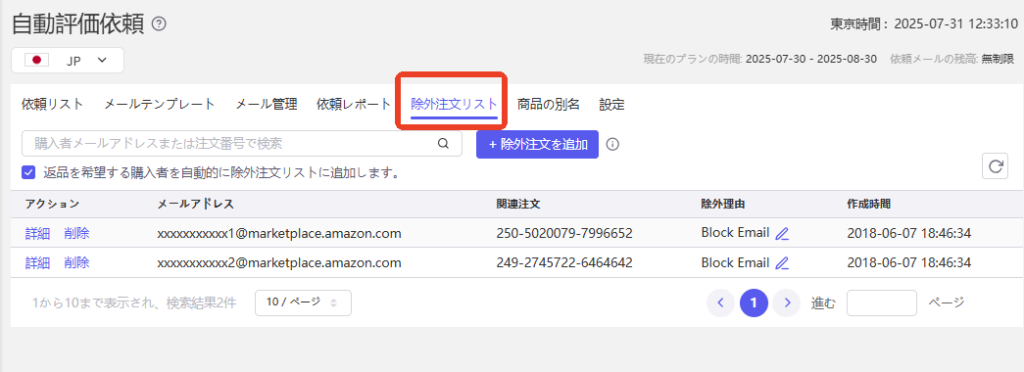Edit Block Email reason for order 250-5020079-7996652
Viewport: 1024px width, 372px height.
point(782,234)
